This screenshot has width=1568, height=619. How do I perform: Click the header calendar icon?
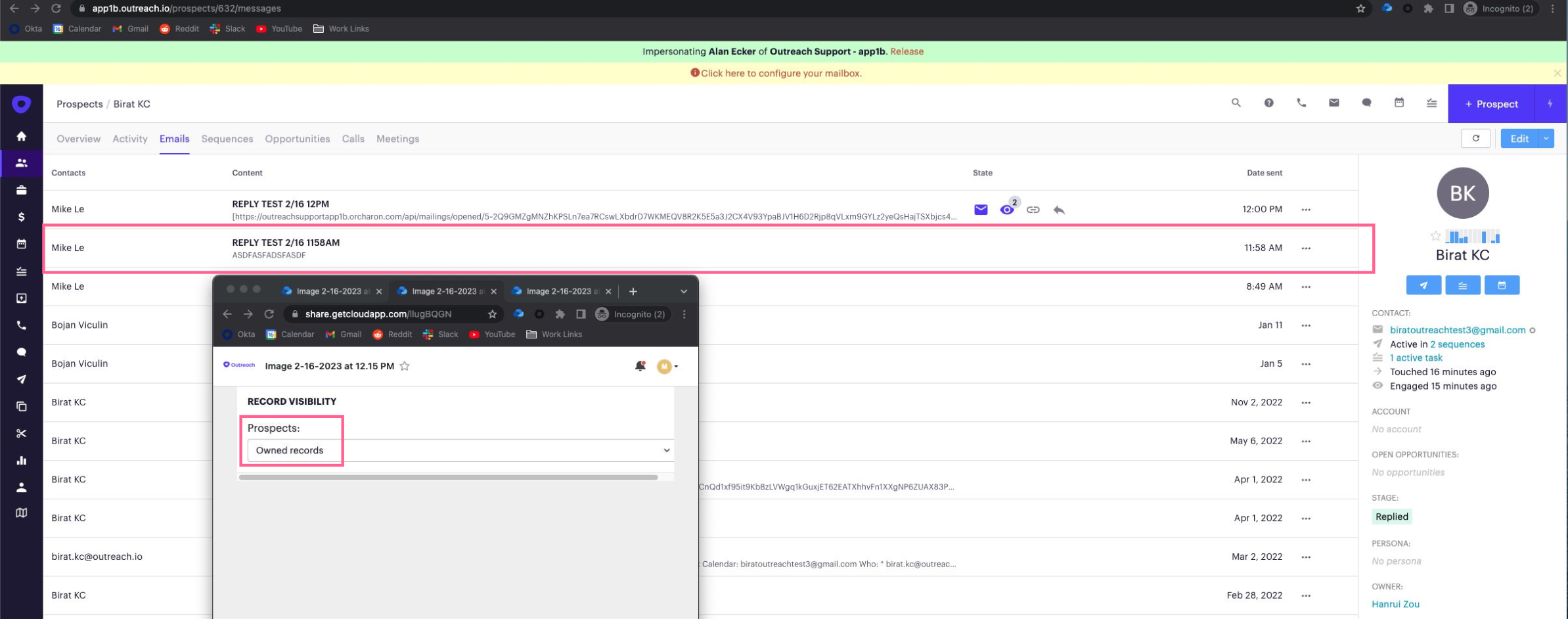[1399, 103]
